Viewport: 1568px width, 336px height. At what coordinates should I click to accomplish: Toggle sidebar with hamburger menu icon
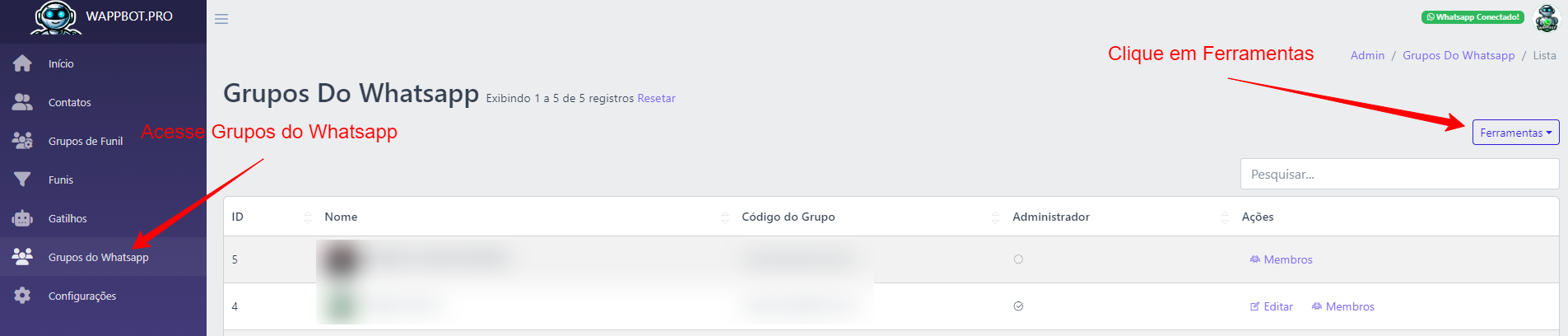[221, 19]
